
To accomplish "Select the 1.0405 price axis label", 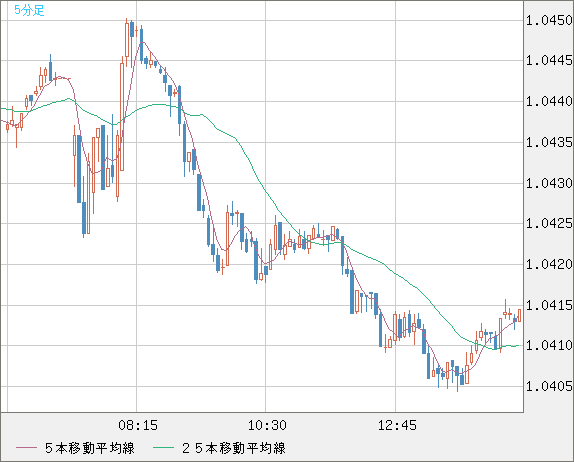I will [x=549, y=386].
